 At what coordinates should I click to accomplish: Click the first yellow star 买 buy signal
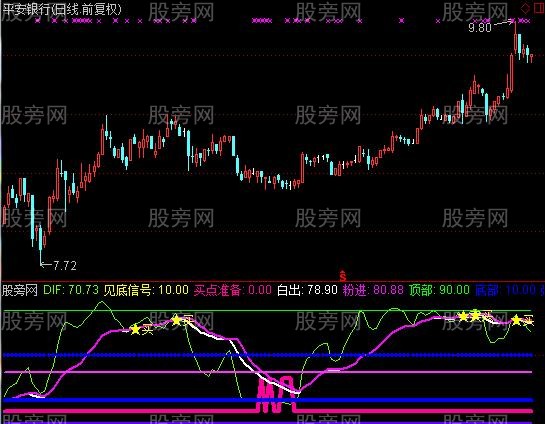[135, 329]
